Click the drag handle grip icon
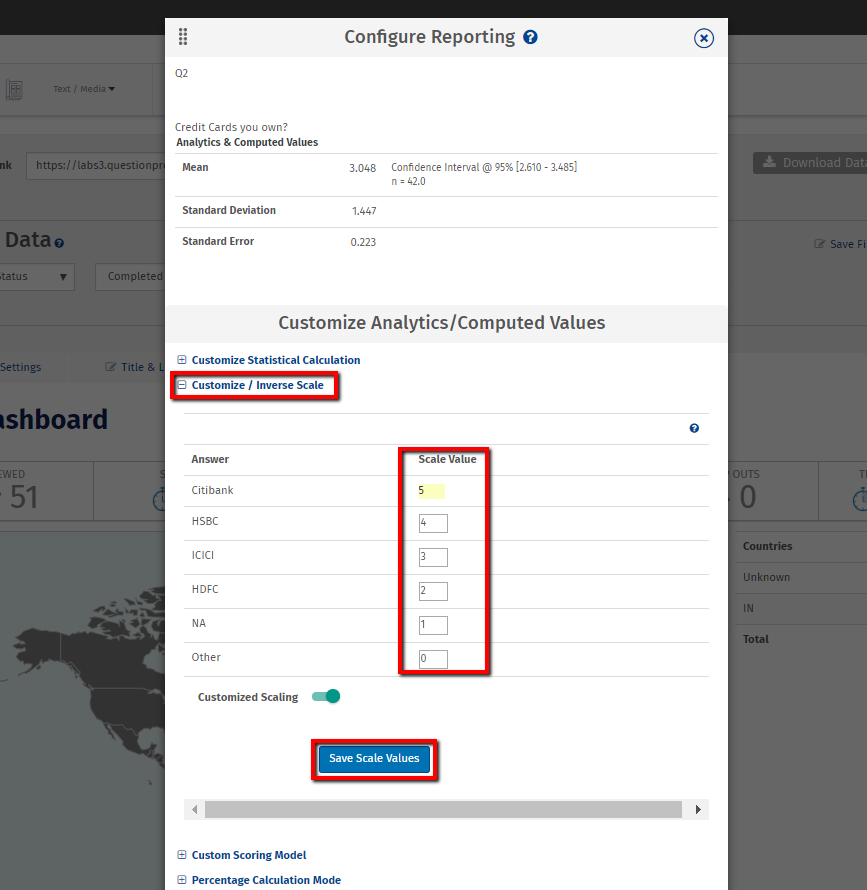This screenshot has height=890, width=867. pos(183,37)
